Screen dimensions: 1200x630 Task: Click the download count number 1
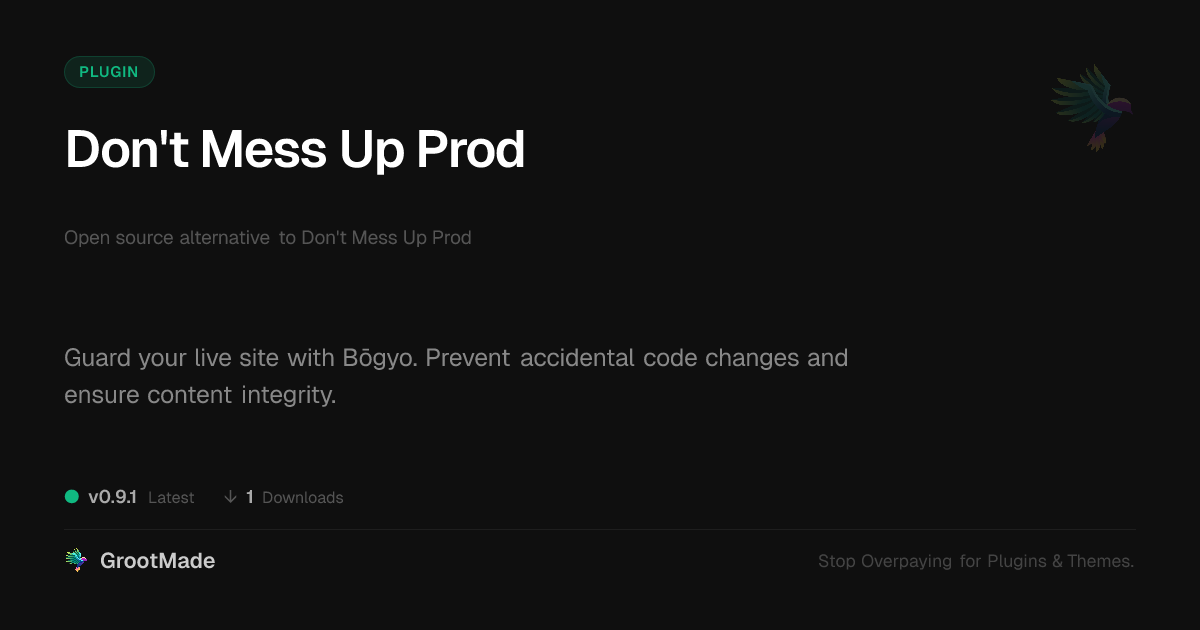click(x=250, y=497)
